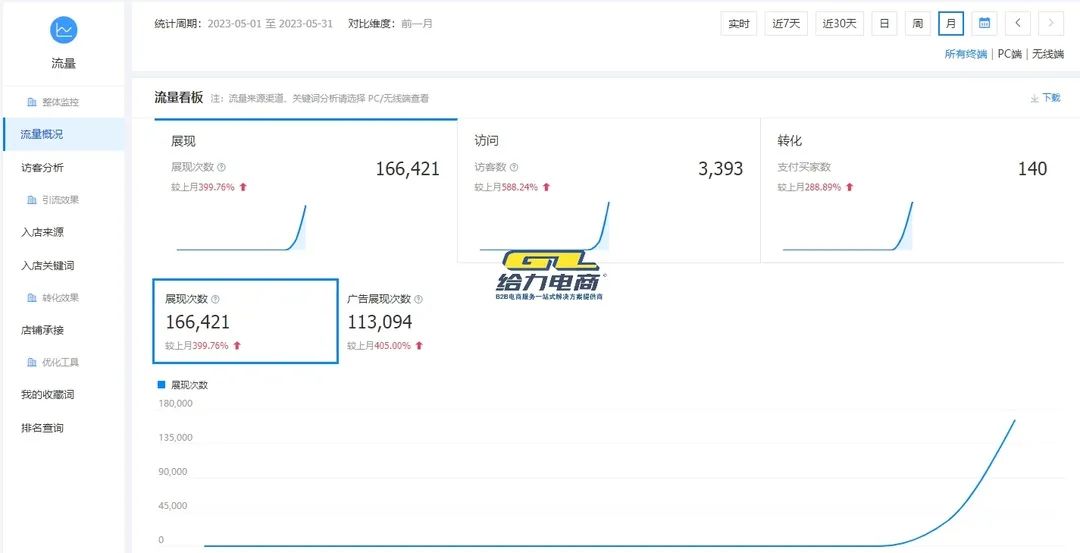Open 访客分析 in sidebar

42,167
